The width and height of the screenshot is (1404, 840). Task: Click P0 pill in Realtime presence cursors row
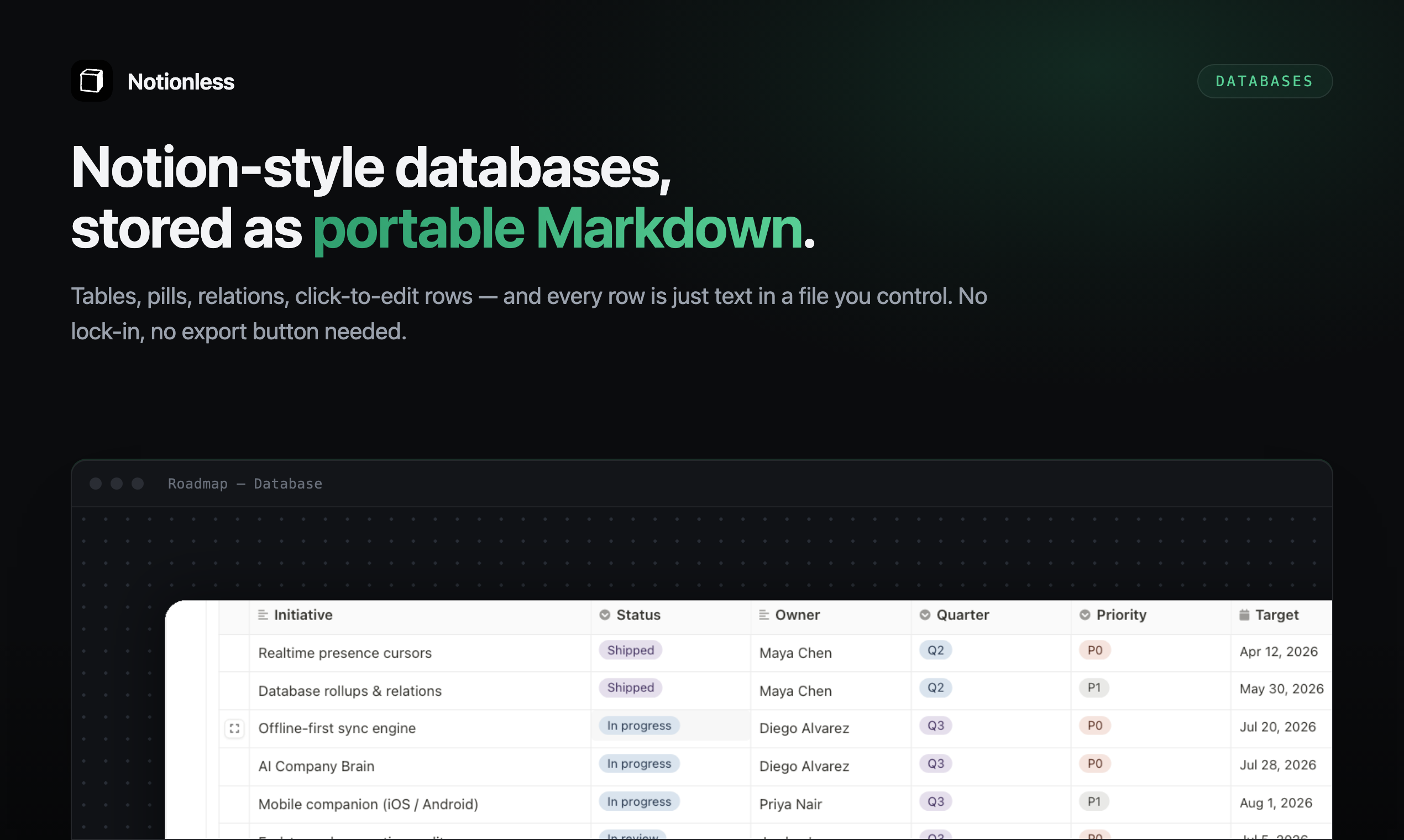coord(1095,650)
